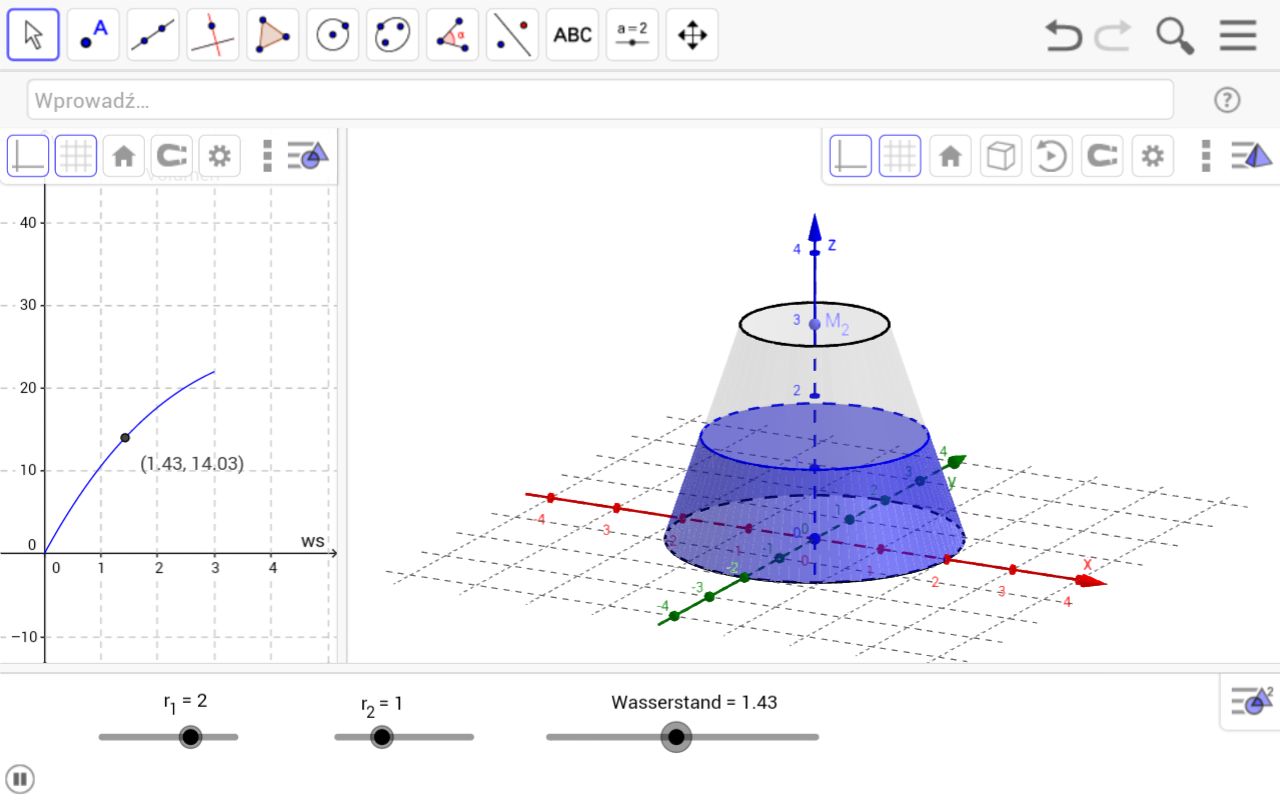Open 2D graphics view settings gear
Screen dimensions: 1280x800
220,156
